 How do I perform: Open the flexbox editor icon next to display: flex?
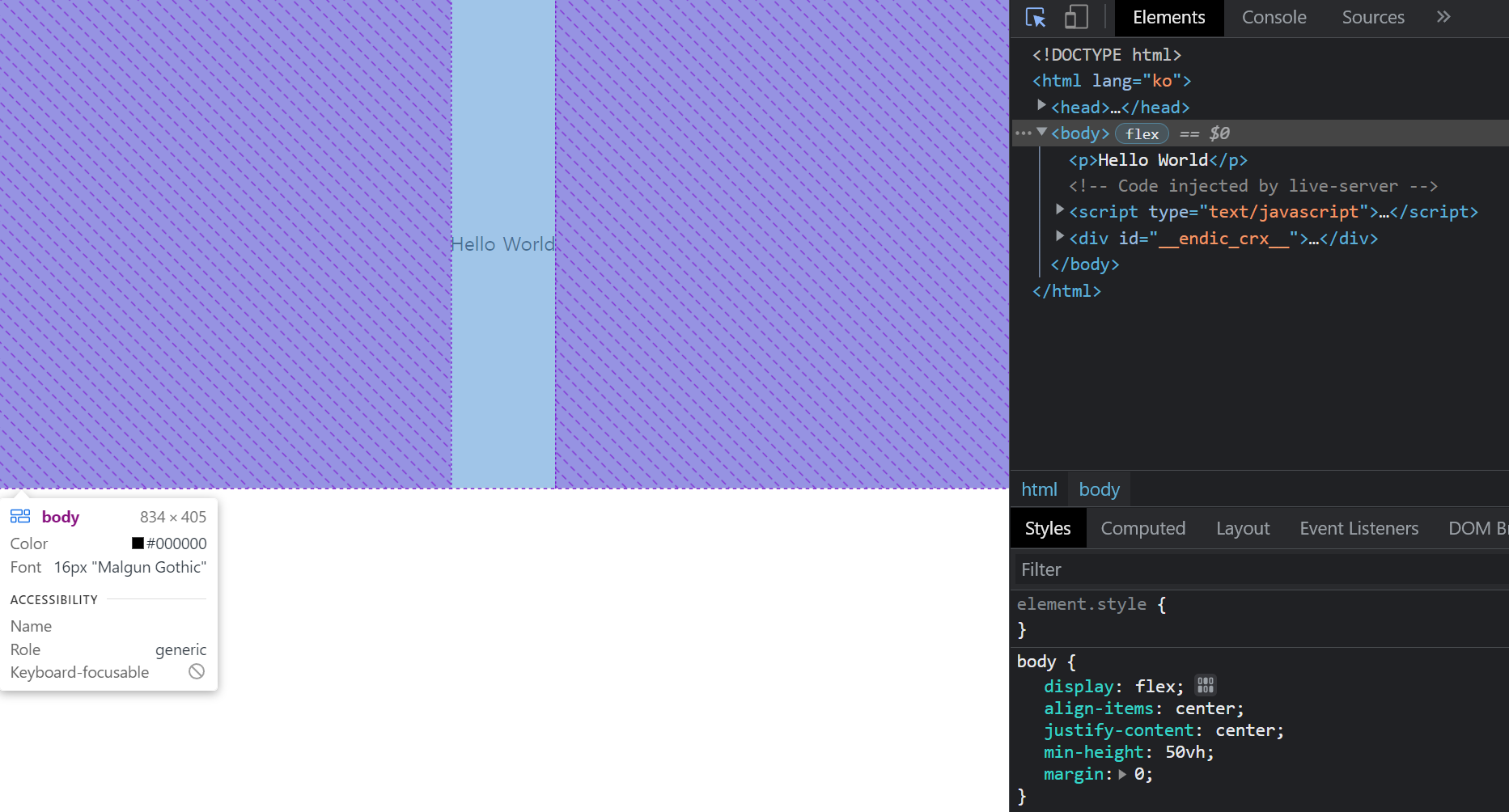click(x=1206, y=686)
